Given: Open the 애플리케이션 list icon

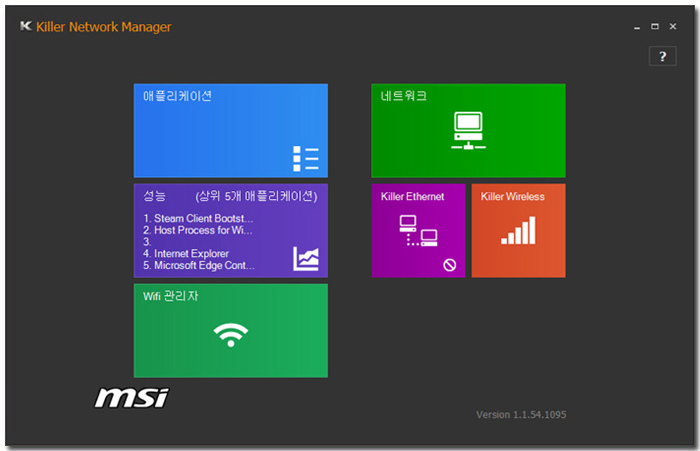Looking at the screenshot, I should [306, 159].
